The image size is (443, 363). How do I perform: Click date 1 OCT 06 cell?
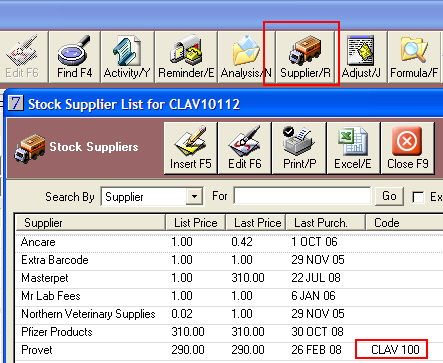point(314,242)
